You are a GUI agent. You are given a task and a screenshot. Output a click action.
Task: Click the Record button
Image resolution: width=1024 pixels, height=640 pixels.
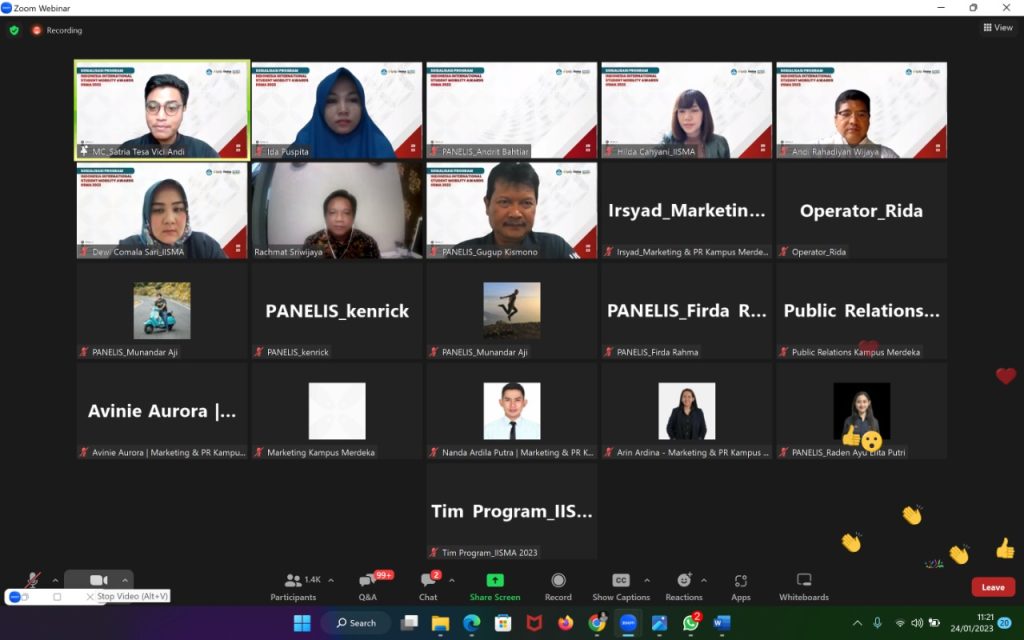pos(558,586)
